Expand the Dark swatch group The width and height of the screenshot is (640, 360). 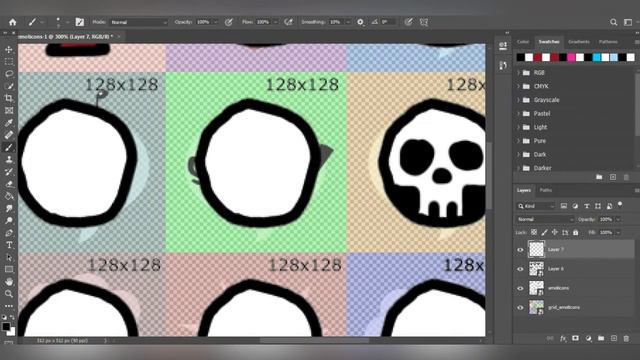click(519, 154)
